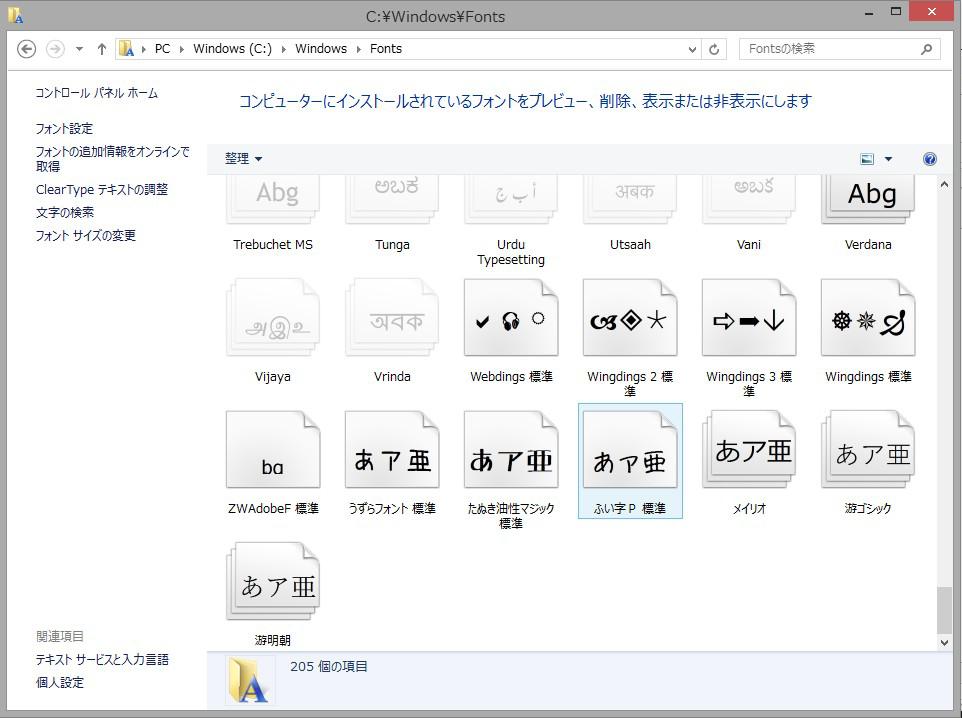Expand the chevron after Windows breadcrumb
This screenshot has width=962, height=718.
(358, 49)
